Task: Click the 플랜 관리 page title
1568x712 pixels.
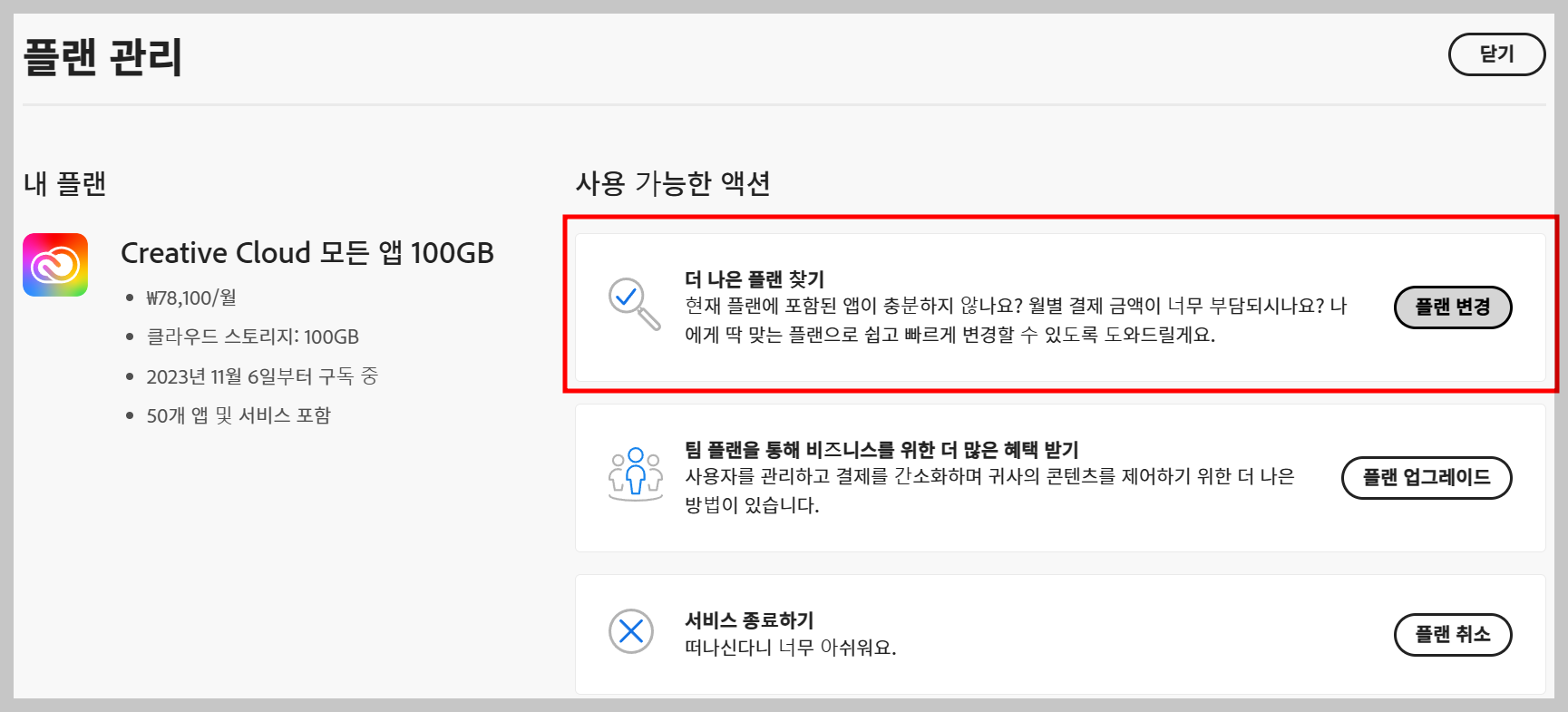Action: pyautogui.click(x=102, y=56)
